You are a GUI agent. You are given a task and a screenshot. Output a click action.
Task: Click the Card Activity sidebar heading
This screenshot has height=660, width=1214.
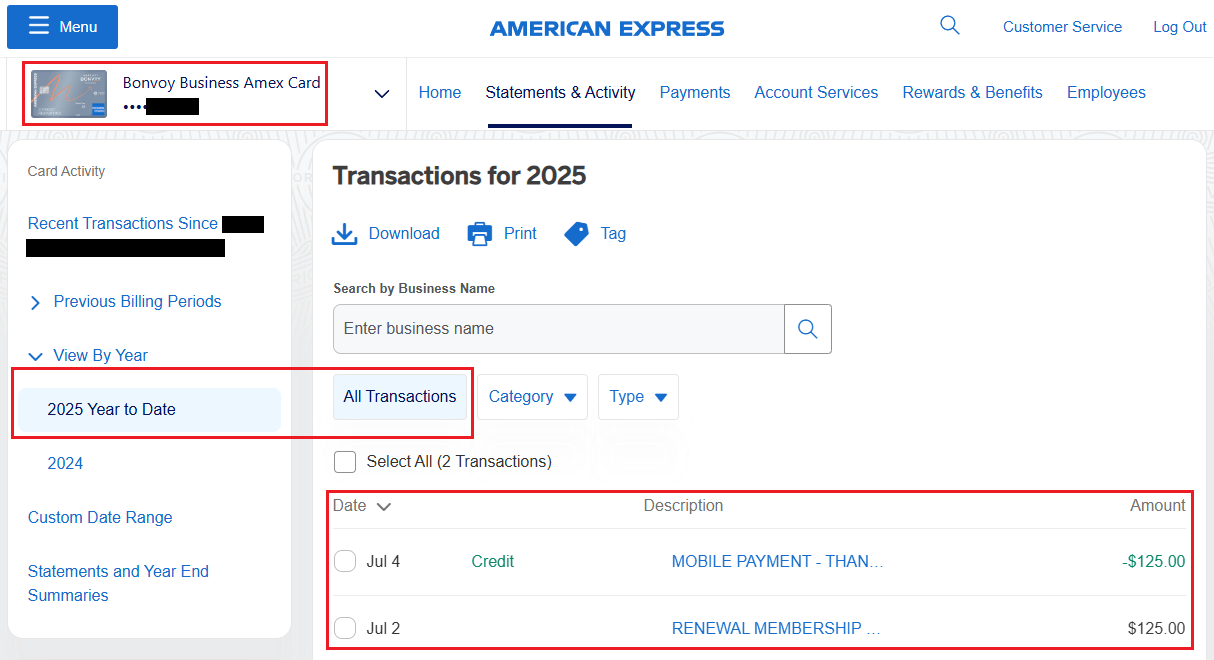pos(66,172)
